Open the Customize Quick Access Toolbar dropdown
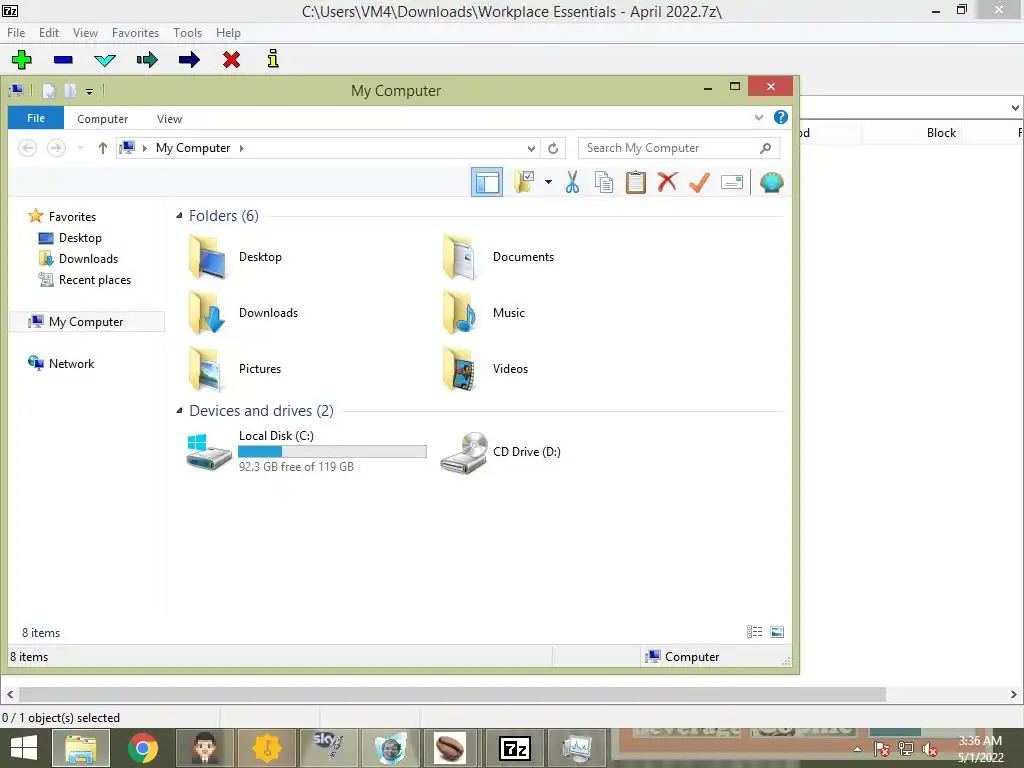Image resolution: width=1024 pixels, height=768 pixels. pos(89,91)
